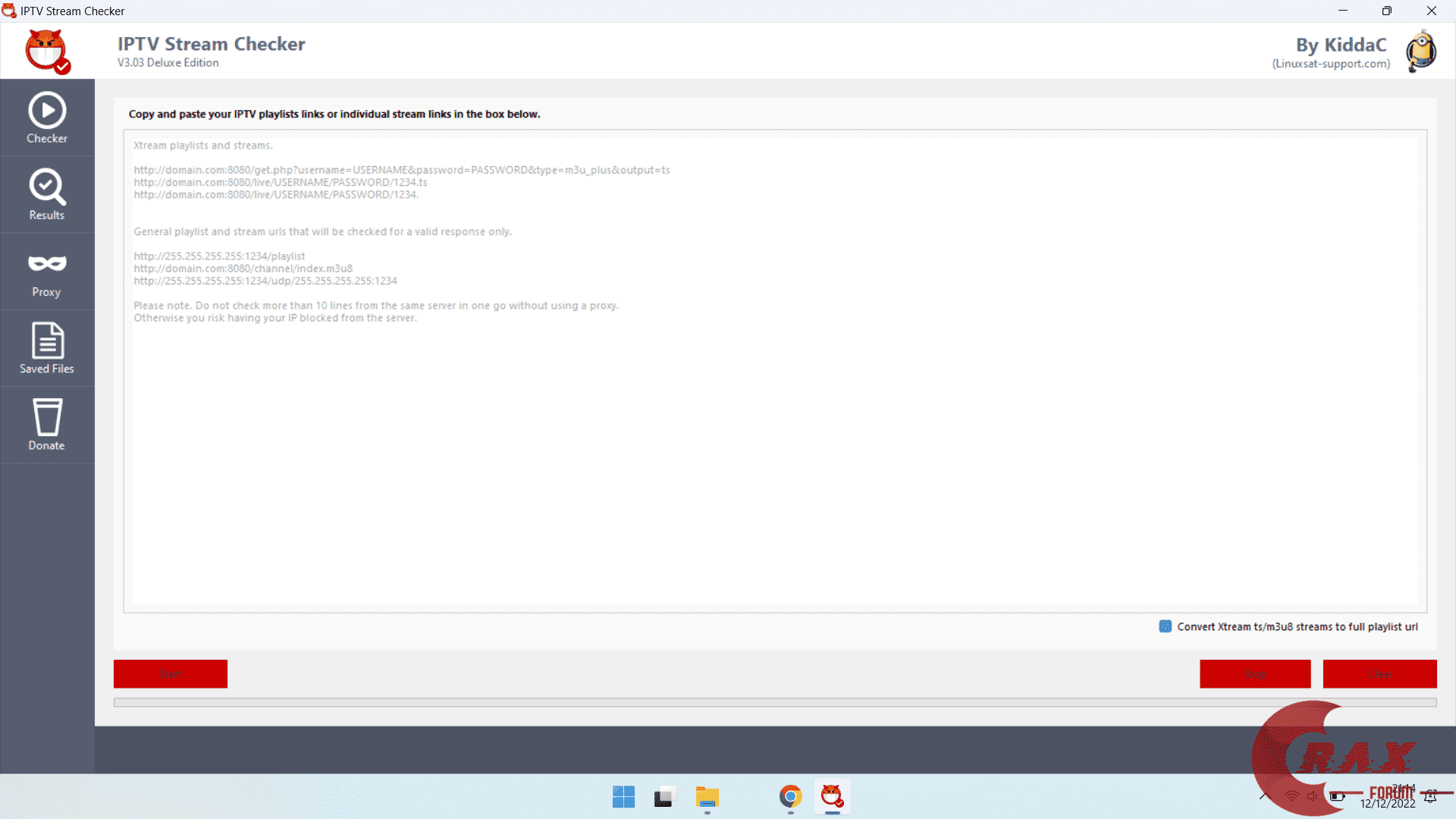Restore down the application window
The image size is (1456, 819).
point(1386,11)
